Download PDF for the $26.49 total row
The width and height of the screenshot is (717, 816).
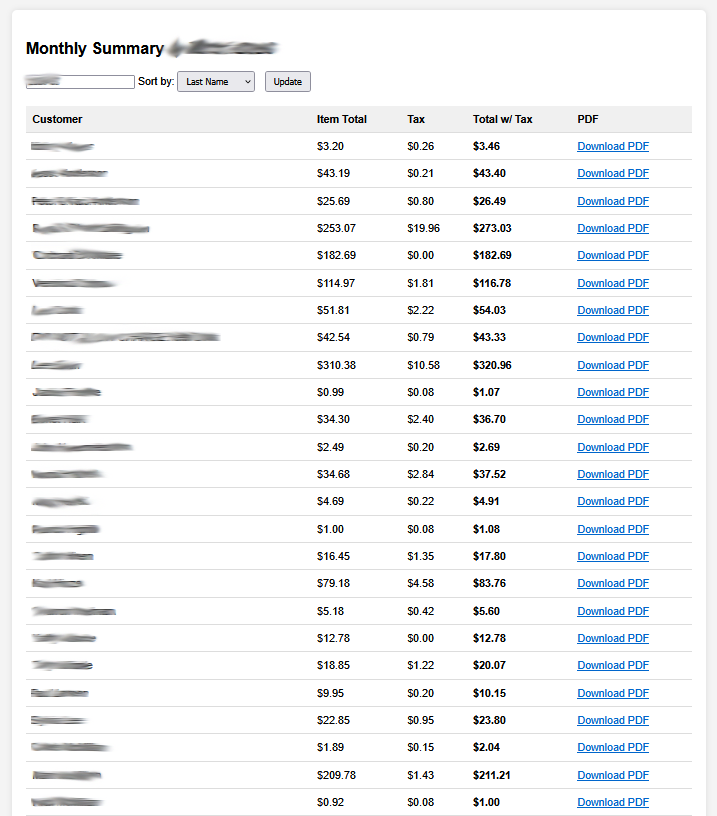click(x=613, y=201)
